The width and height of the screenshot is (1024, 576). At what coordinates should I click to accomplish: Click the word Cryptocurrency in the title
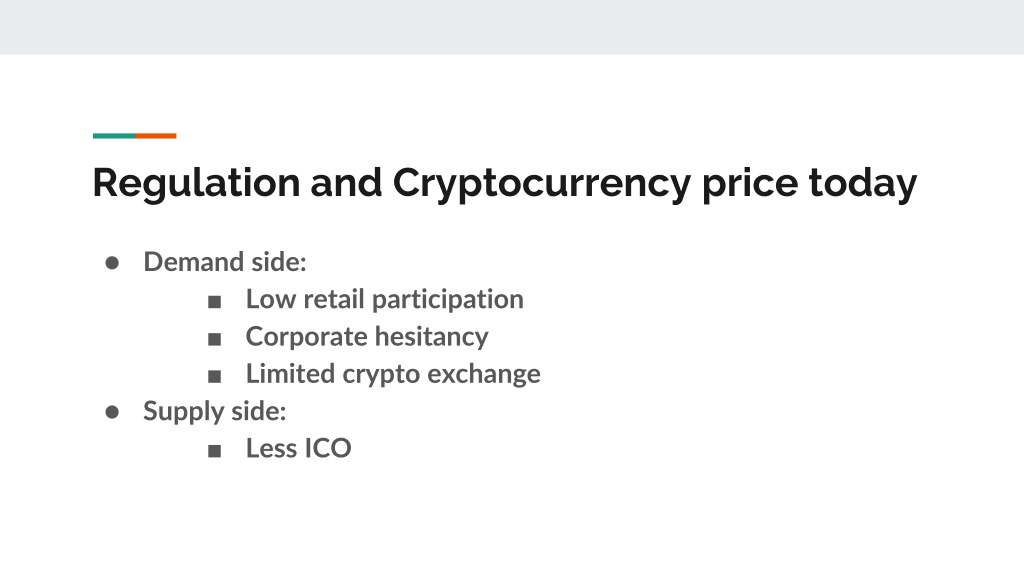click(541, 183)
